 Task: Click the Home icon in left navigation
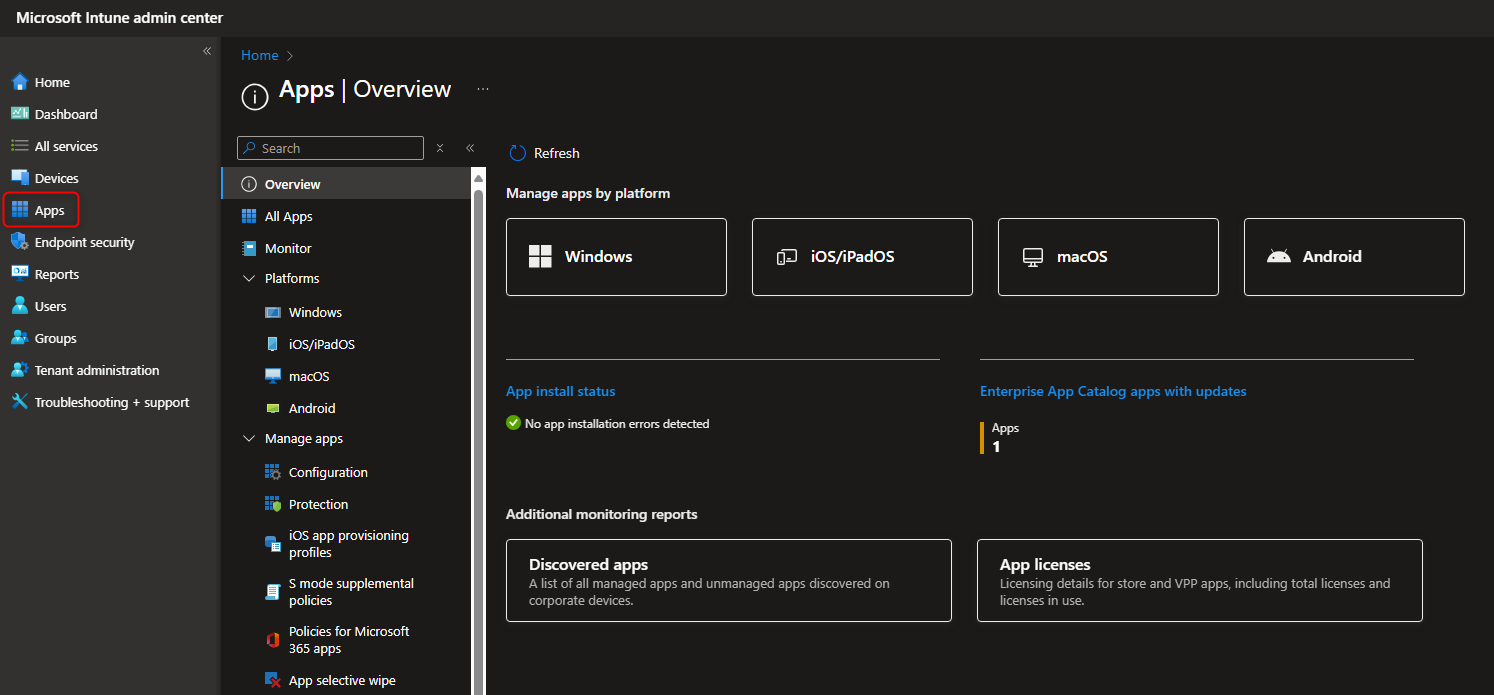(x=20, y=82)
